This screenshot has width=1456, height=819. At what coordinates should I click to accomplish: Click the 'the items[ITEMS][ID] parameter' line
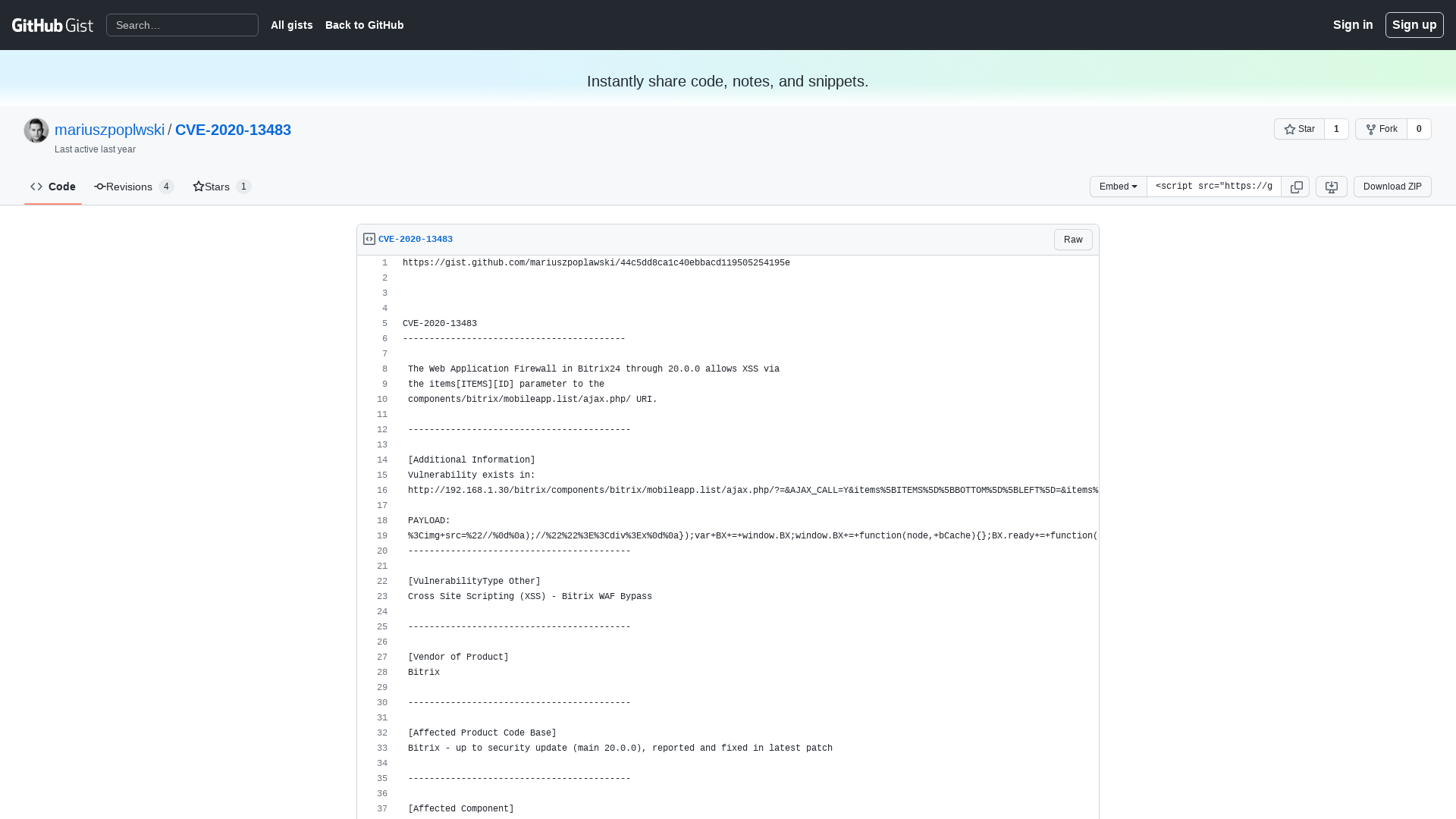[x=506, y=384]
